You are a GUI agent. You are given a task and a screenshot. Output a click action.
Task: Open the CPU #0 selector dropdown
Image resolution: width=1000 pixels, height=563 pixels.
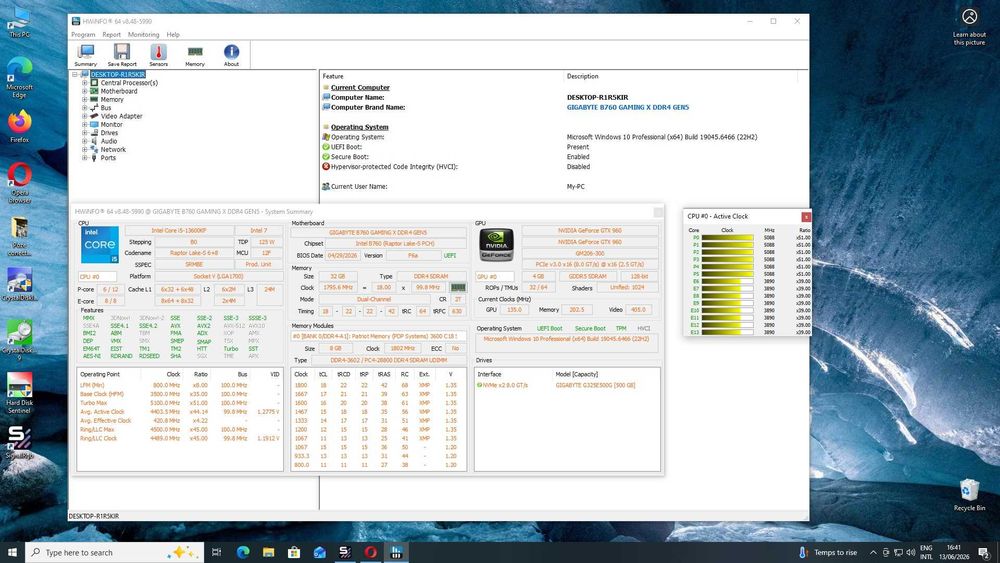point(97,276)
